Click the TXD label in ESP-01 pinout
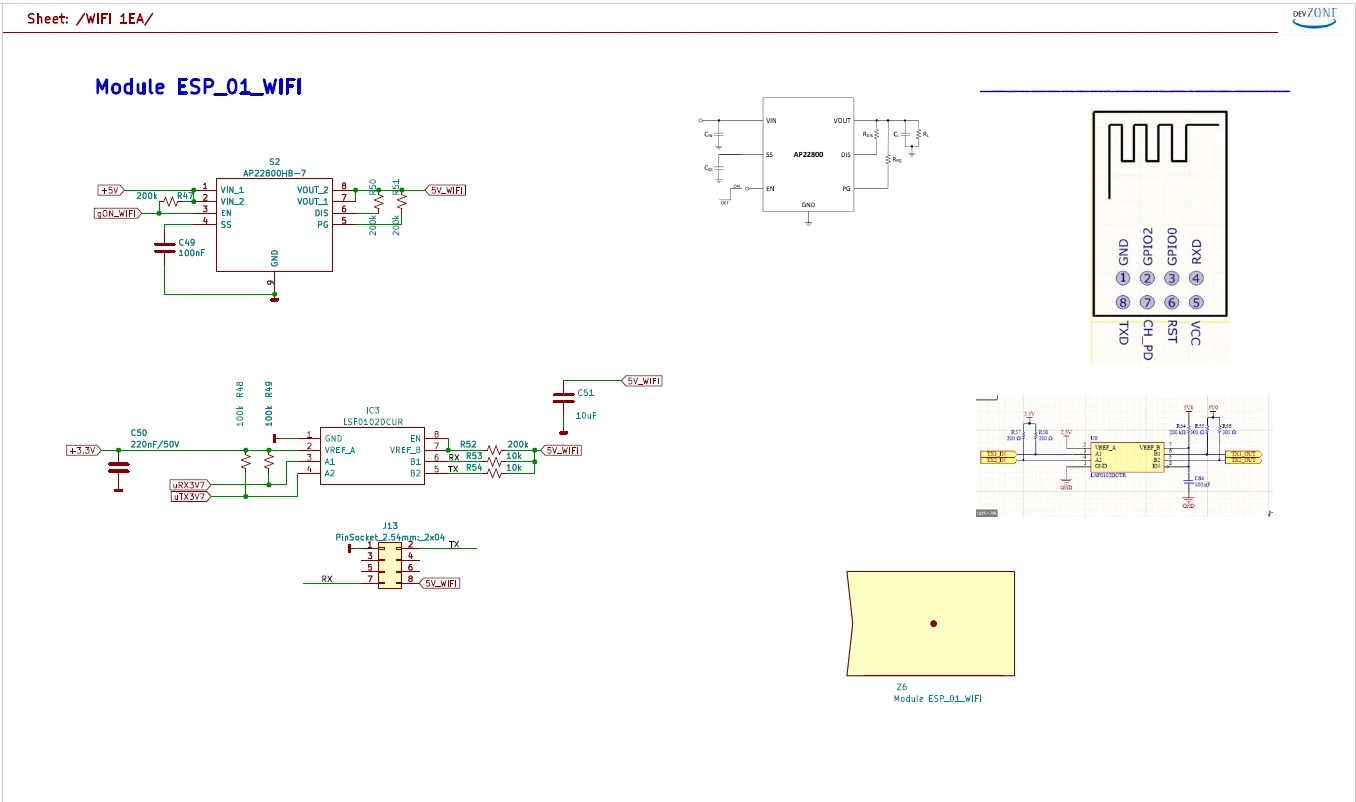The width and height of the screenshot is (1356, 802). click(x=1124, y=334)
